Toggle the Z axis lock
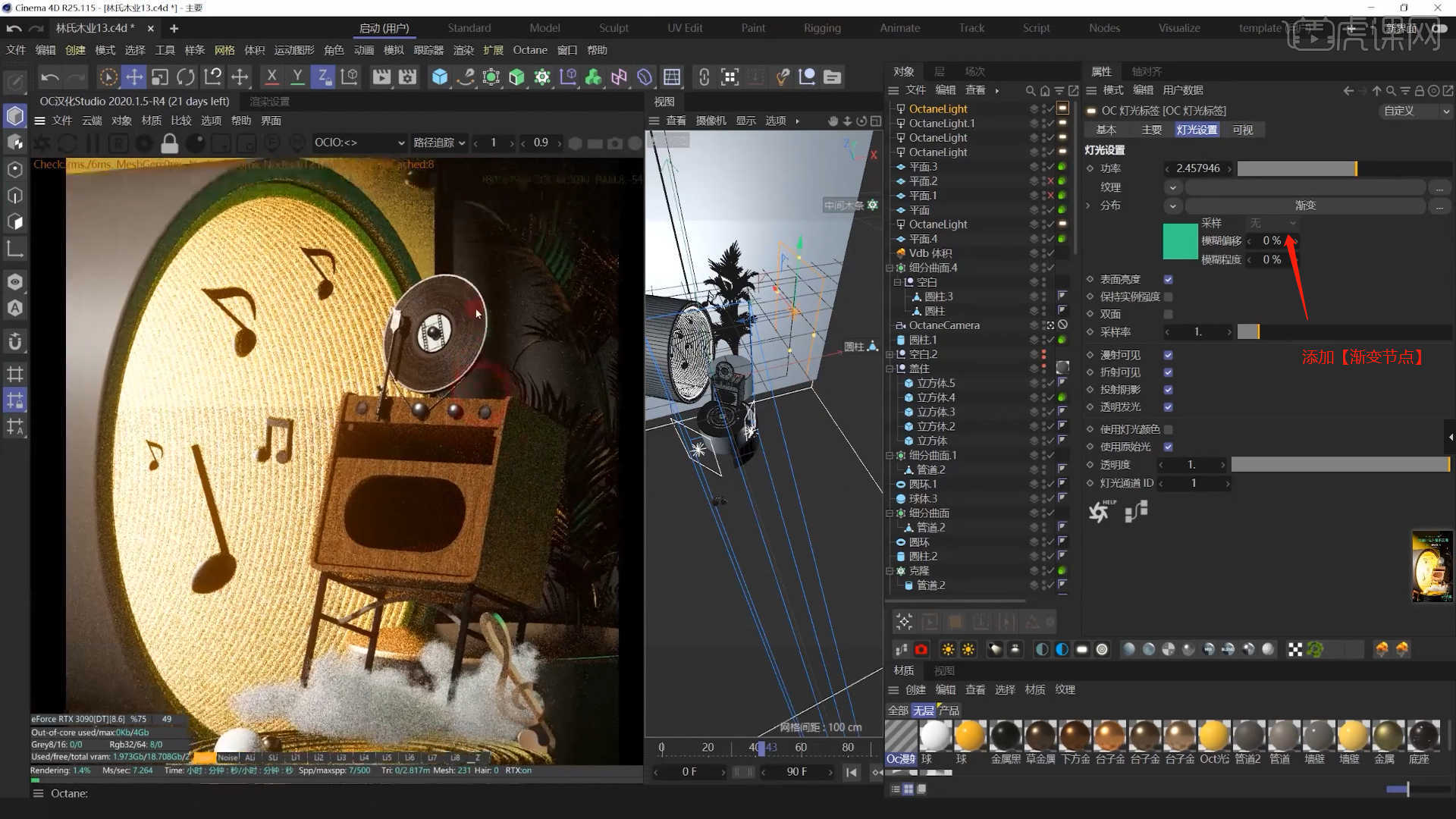 [323, 77]
